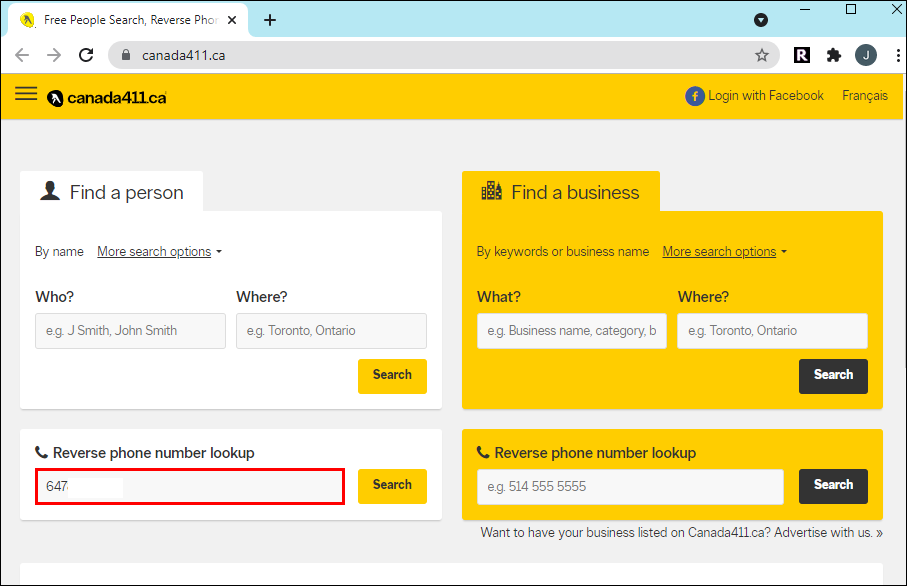Go back with browser back arrow
Screen dimensions: 907x586
point(22,55)
